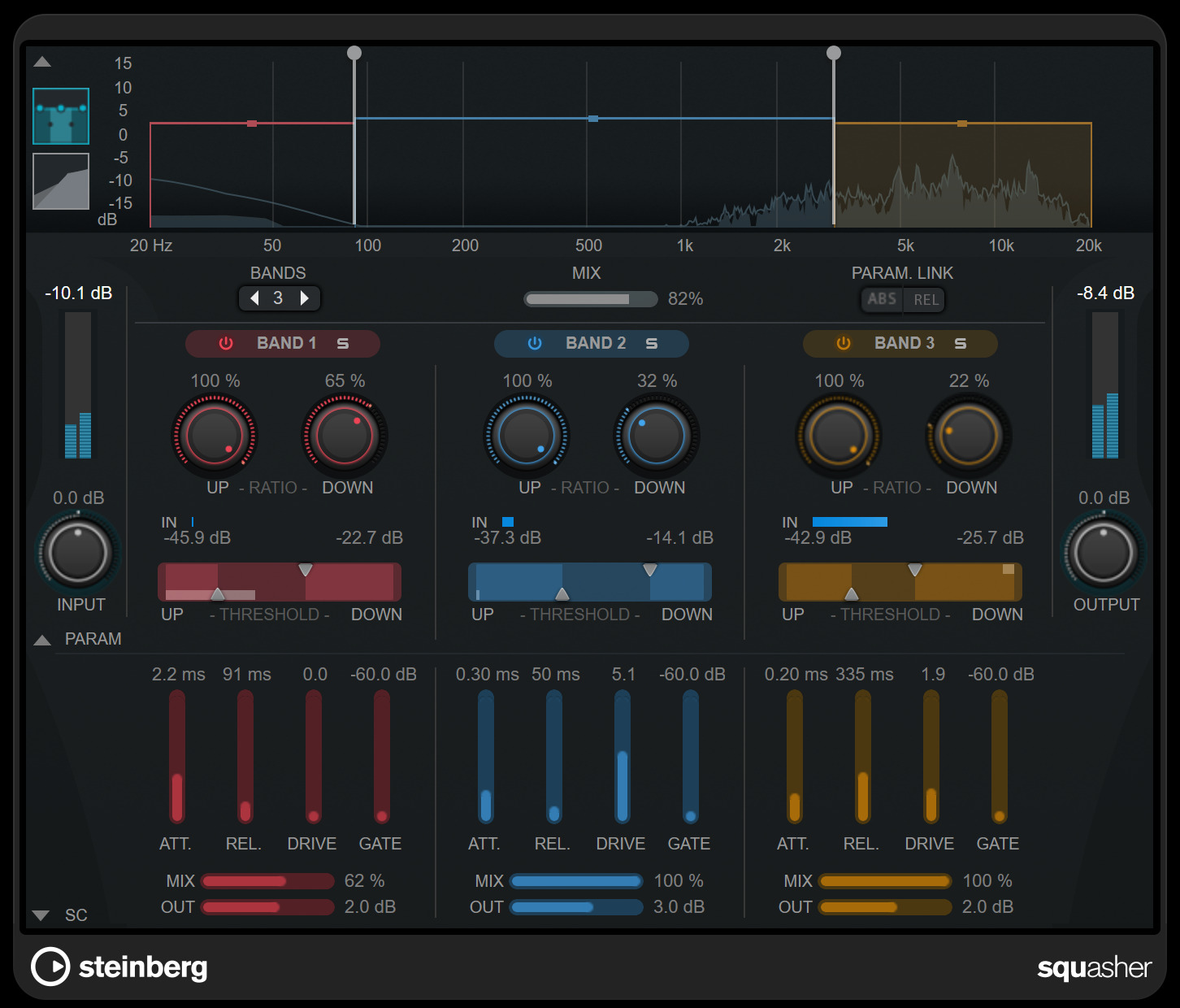Image resolution: width=1180 pixels, height=1008 pixels.
Task: Click Band 1 red gain handle in display
Action: pyautogui.click(x=252, y=124)
